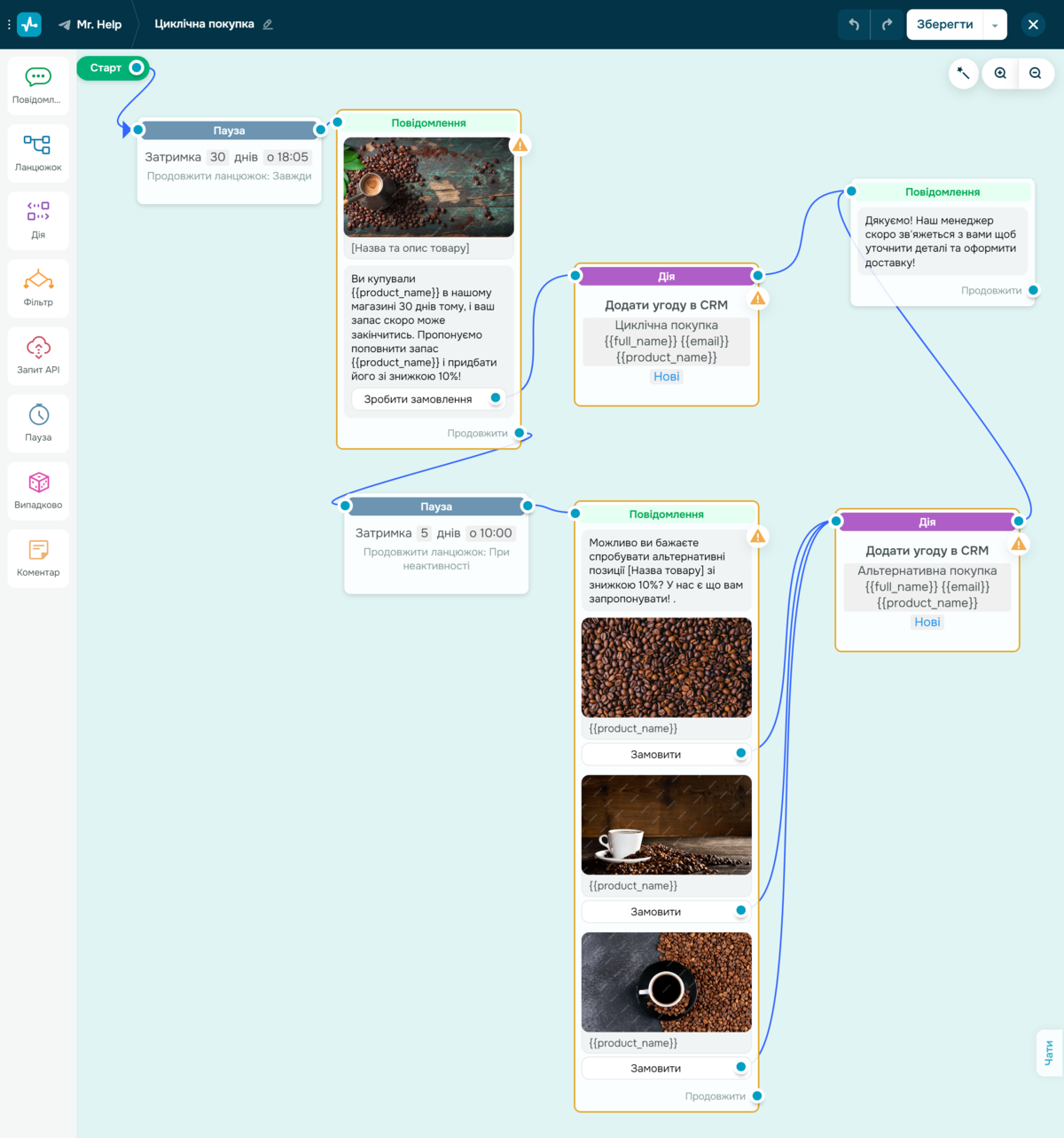Select the Запит API block in sidebar
1064x1138 pixels.
click(38, 355)
